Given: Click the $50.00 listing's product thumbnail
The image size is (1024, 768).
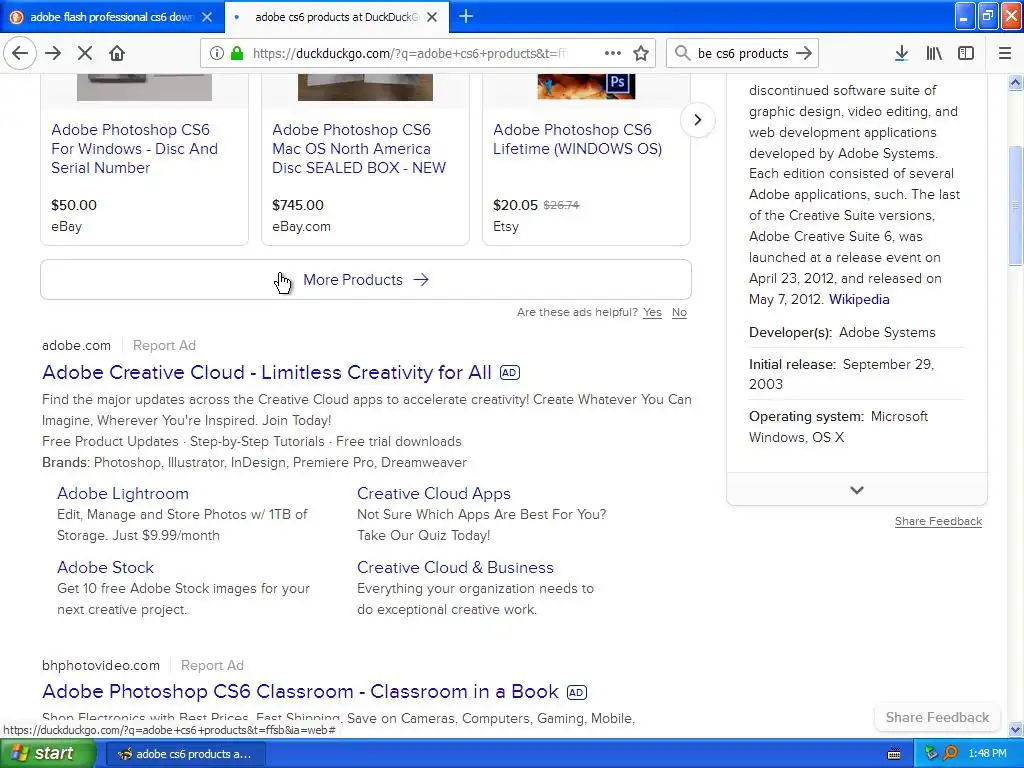Looking at the screenshot, I should [144, 87].
